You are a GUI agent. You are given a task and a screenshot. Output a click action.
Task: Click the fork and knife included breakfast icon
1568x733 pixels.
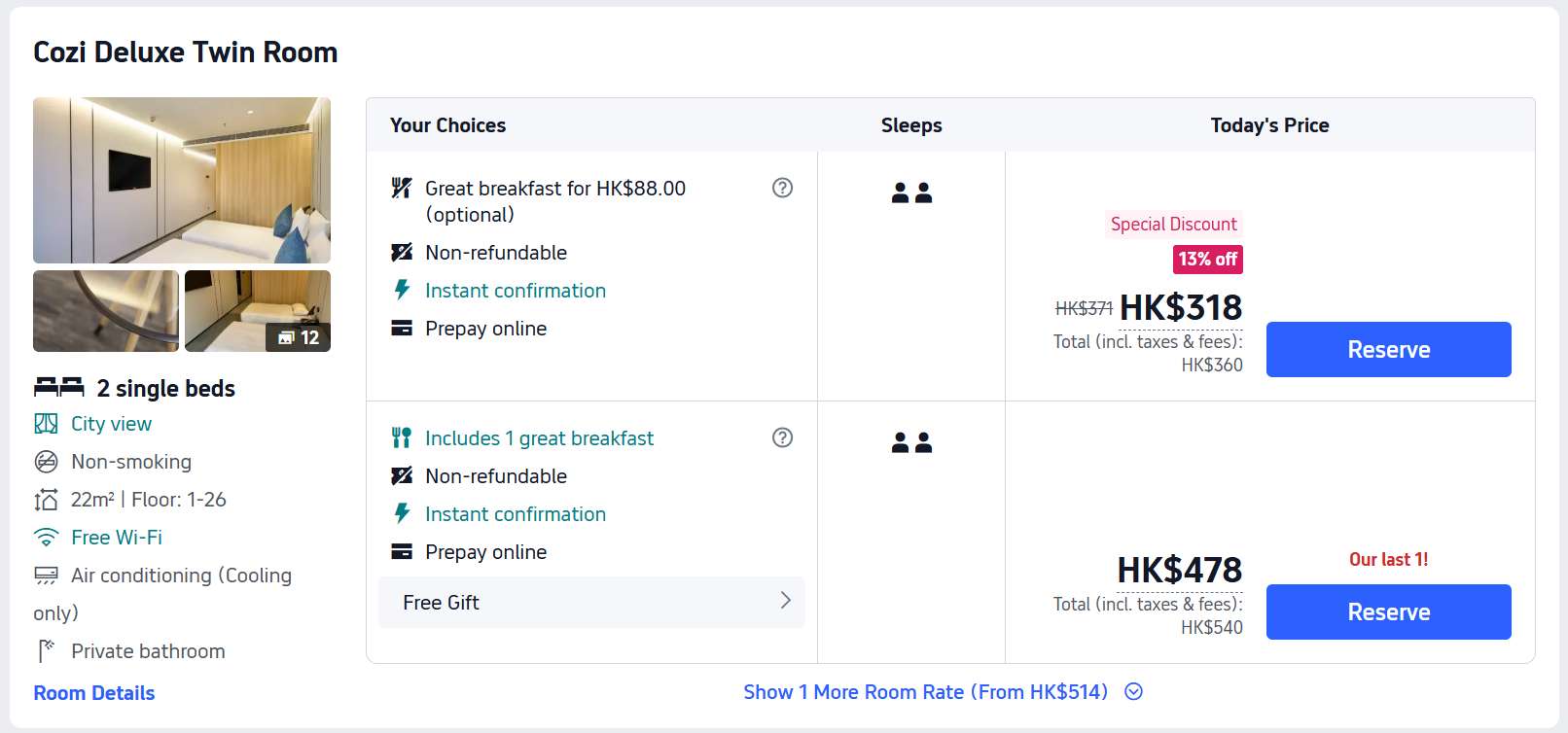pyautogui.click(x=401, y=438)
